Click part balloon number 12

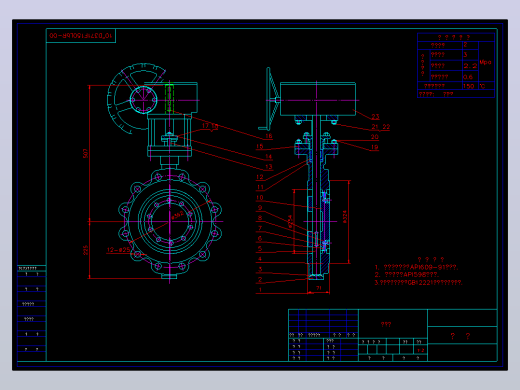260,177
